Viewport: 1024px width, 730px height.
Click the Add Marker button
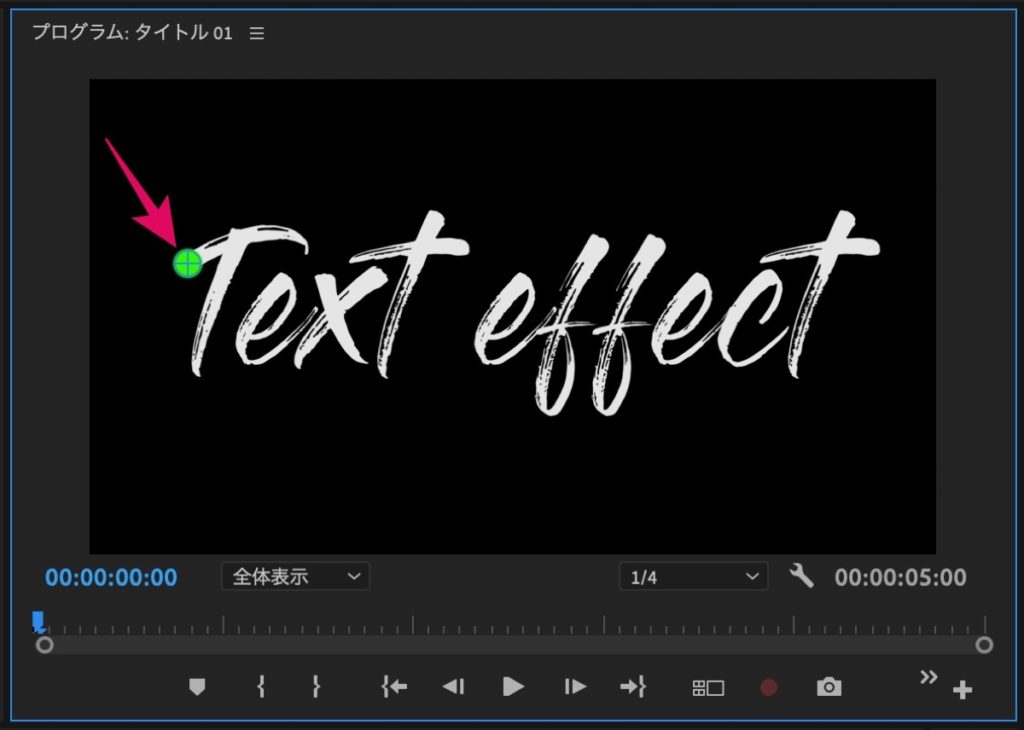197,686
